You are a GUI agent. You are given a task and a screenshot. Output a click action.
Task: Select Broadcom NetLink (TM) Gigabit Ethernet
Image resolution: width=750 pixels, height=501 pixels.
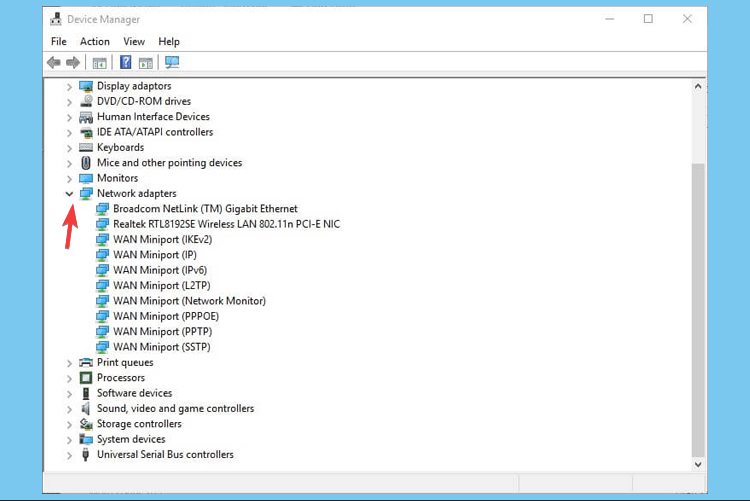(205, 209)
